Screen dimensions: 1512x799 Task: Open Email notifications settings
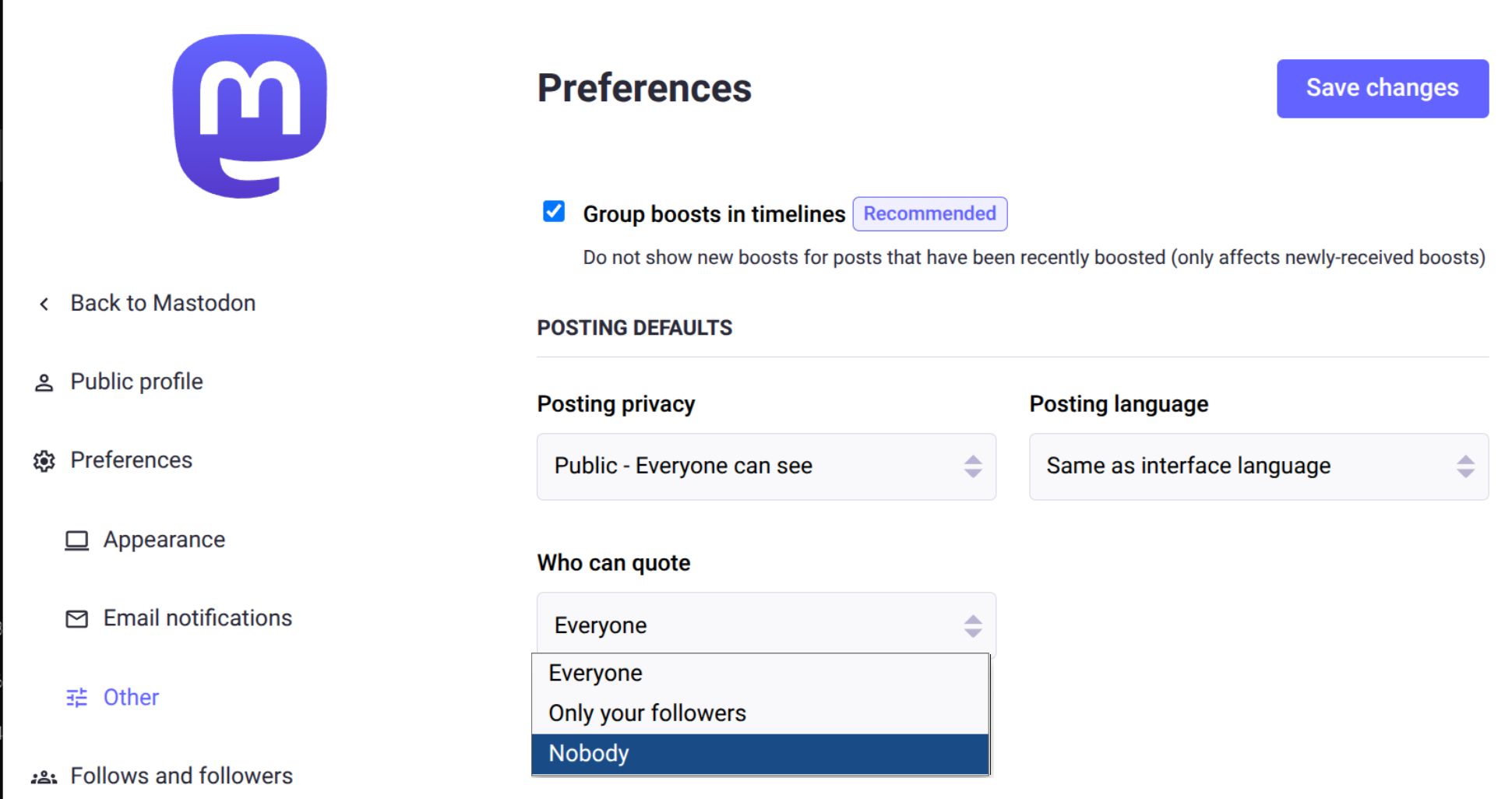[196, 618]
